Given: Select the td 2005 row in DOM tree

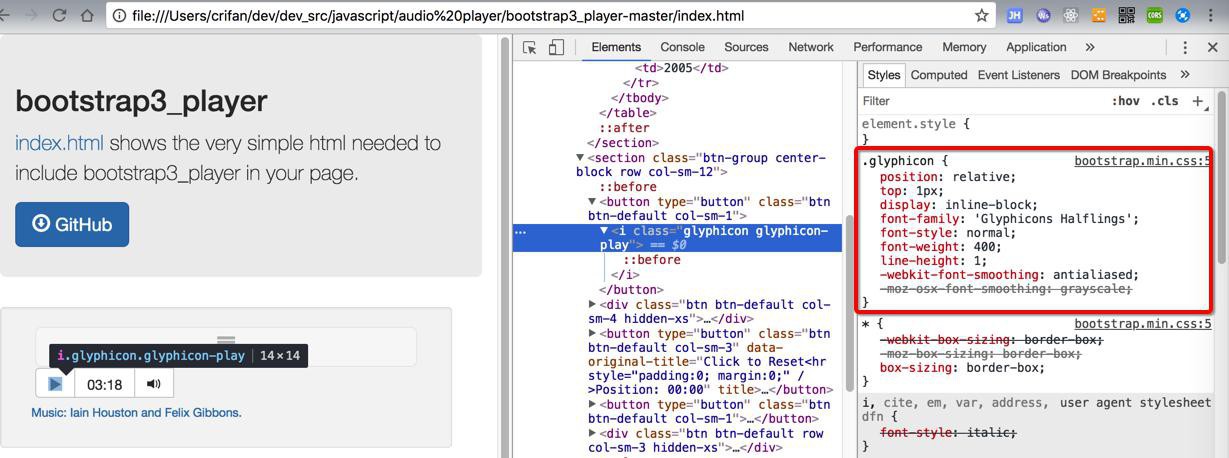Looking at the screenshot, I should click(682, 68).
